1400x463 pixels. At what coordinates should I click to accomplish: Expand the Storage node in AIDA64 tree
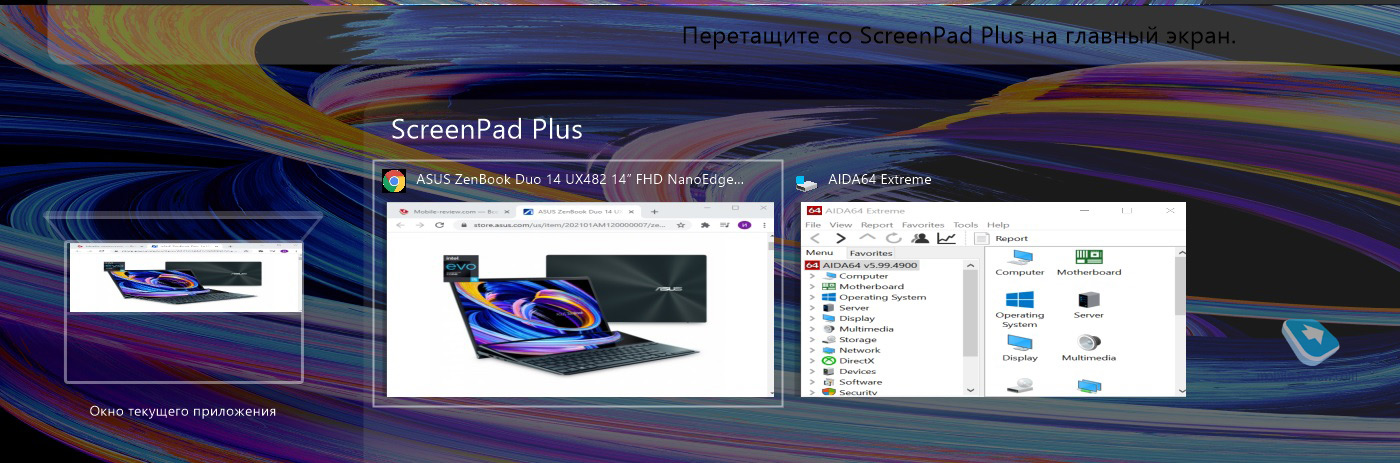[813, 340]
